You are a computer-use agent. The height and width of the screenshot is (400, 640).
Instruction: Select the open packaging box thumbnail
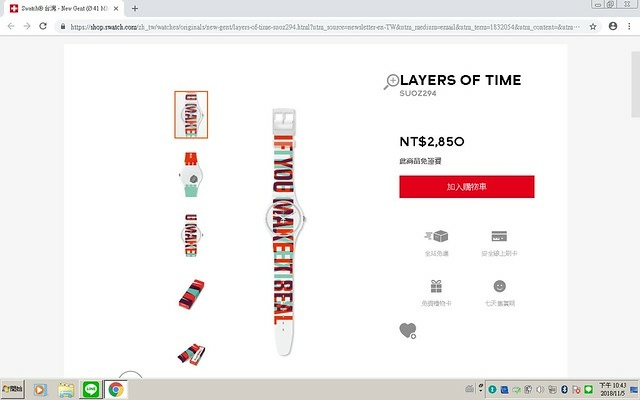tap(191, 353)
